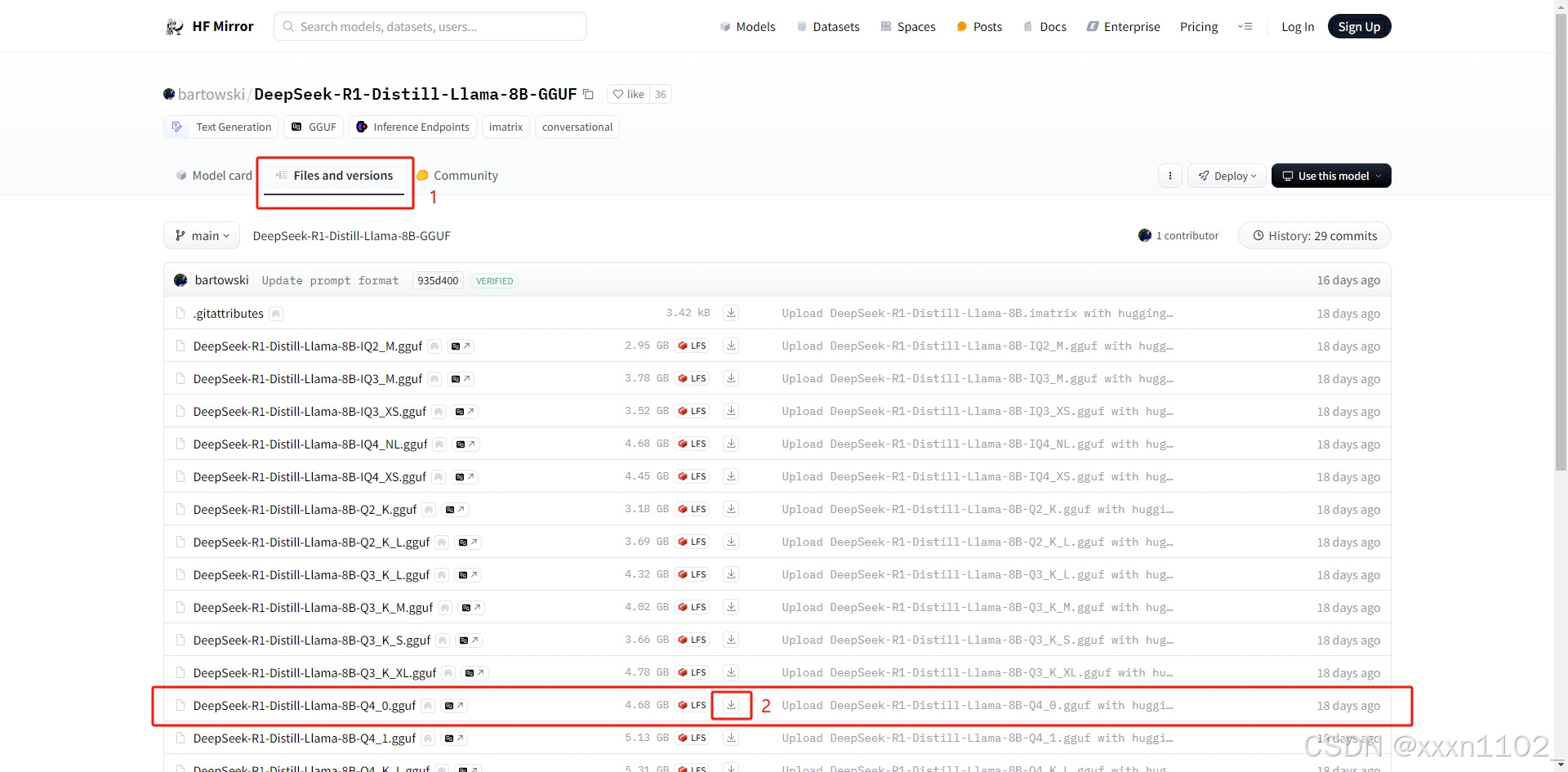Click the search models input field

tap(430, 26)
